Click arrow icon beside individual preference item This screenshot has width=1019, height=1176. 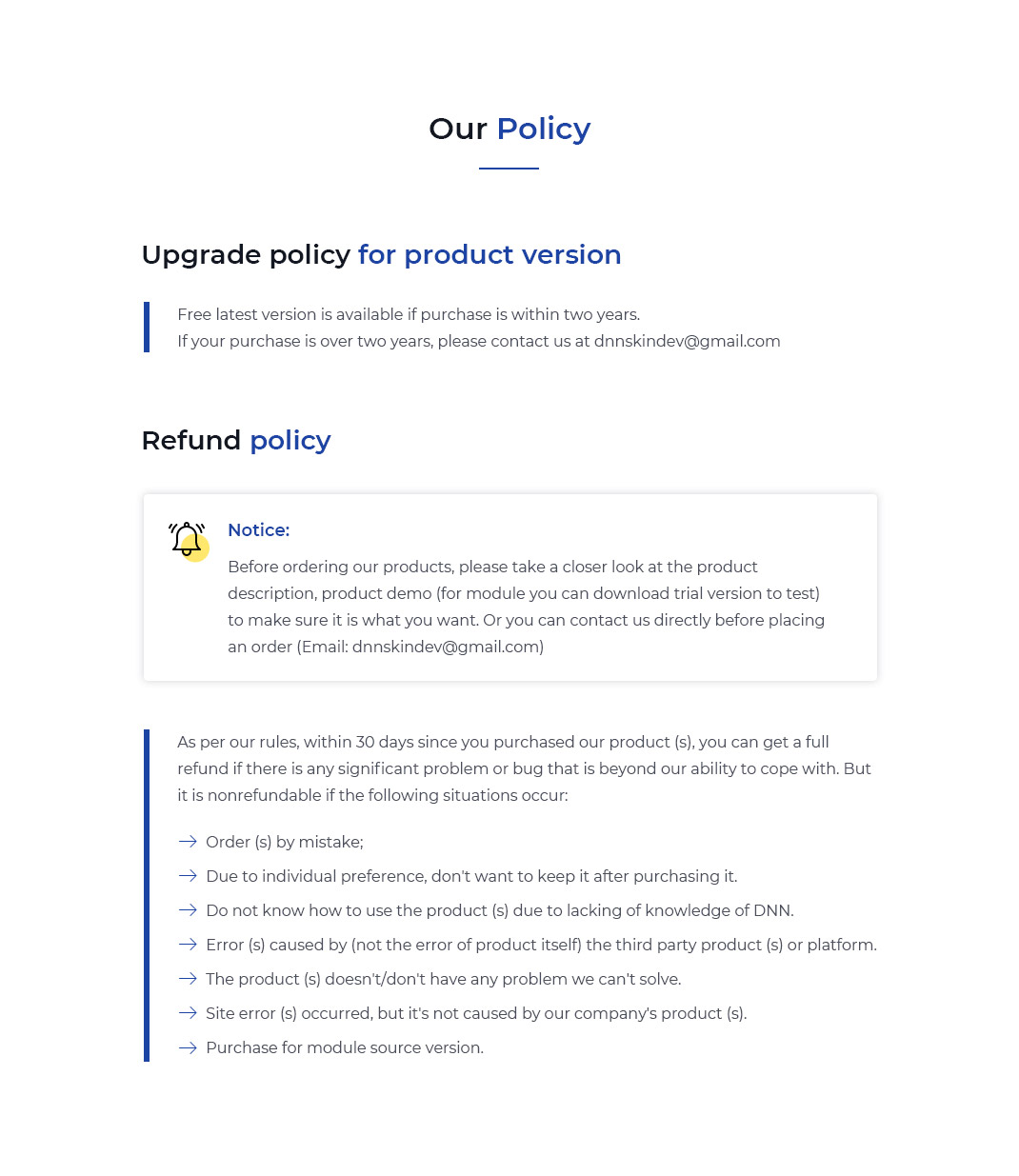coord(188,876)
